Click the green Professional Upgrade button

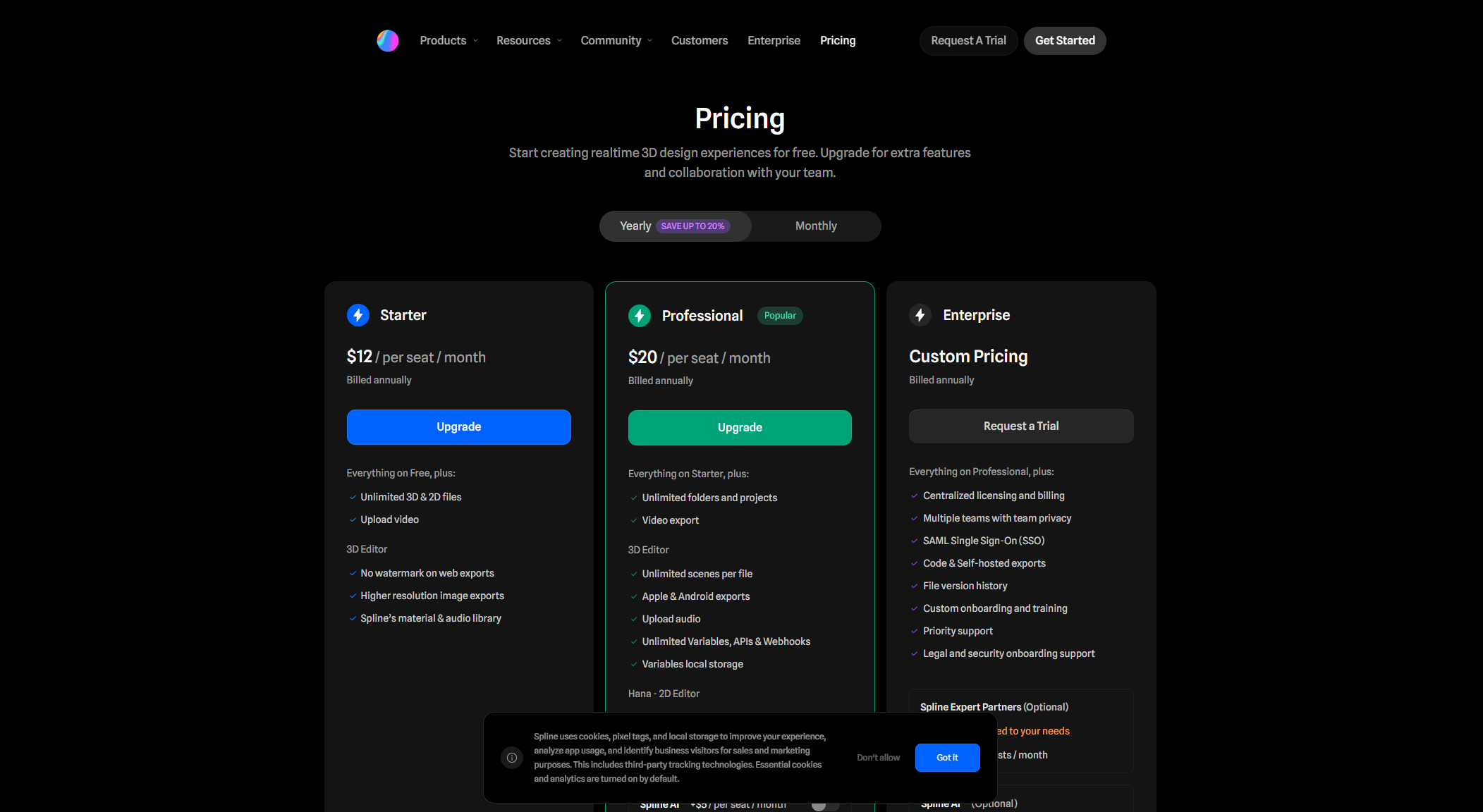click(x=740, y=428)
